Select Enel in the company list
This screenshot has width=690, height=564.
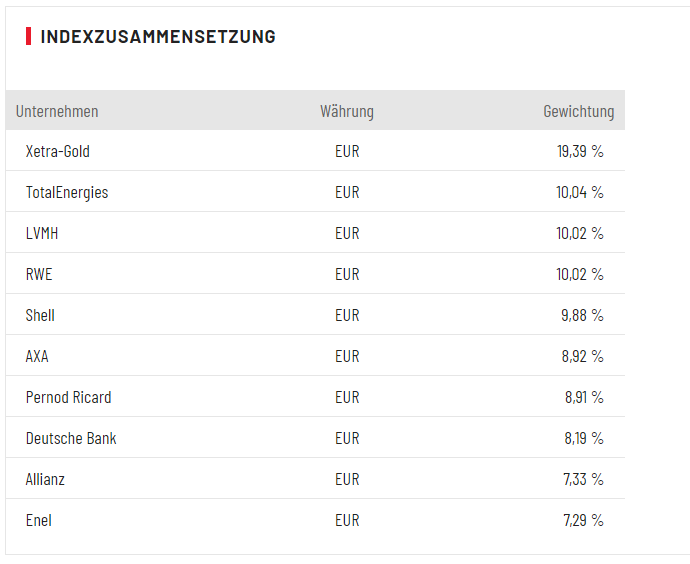(x=39, y=521)
